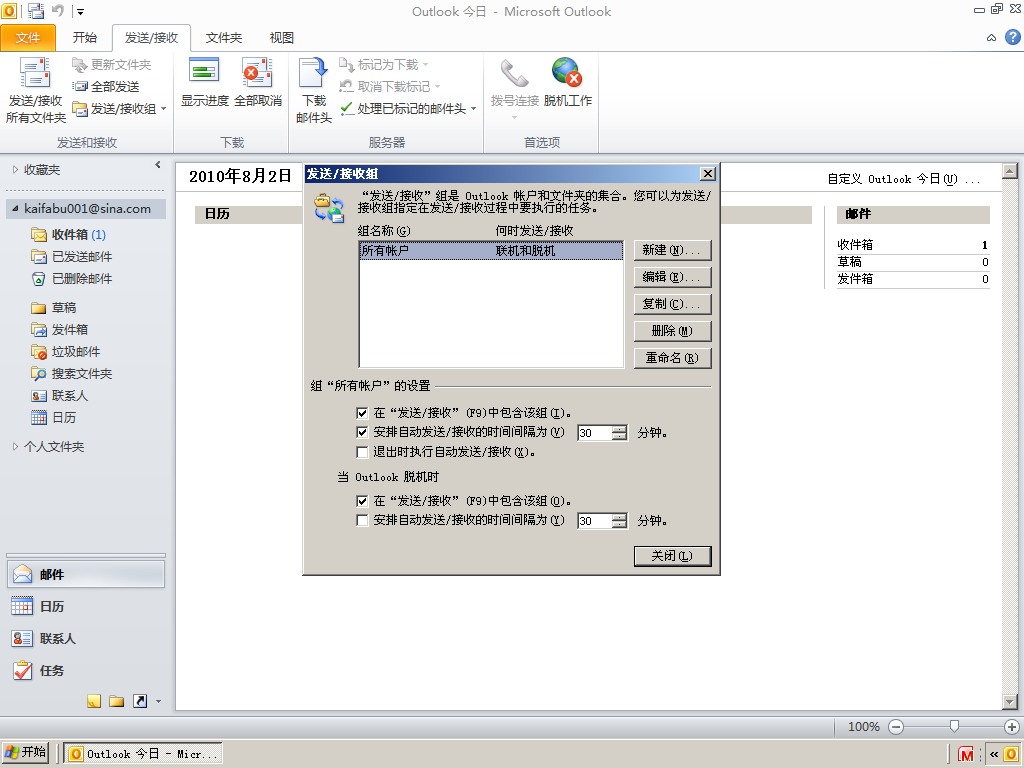Screen dimensions: 1024x768
Task: Click zoom in plus button
Action: point(1012,727)
